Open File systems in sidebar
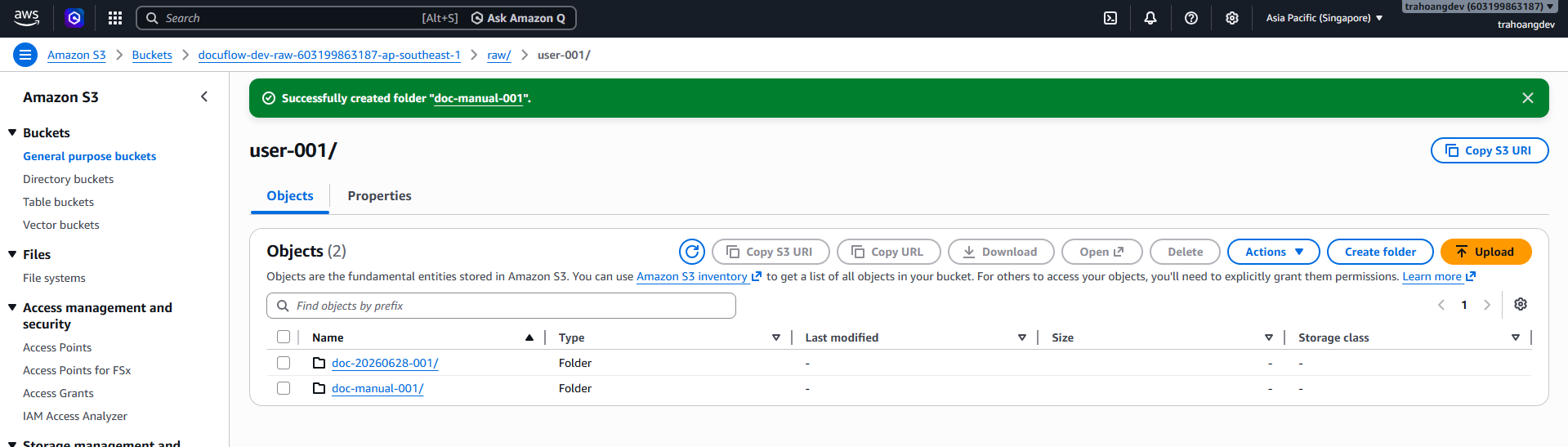This screenshot has height=447, width=1568. (x=54, y=278)
